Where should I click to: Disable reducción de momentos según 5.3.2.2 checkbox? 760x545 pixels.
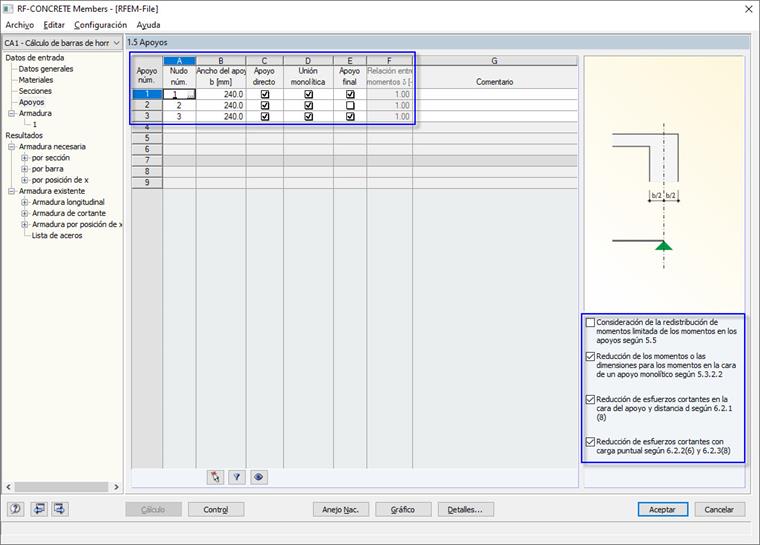tap(590, 356)
